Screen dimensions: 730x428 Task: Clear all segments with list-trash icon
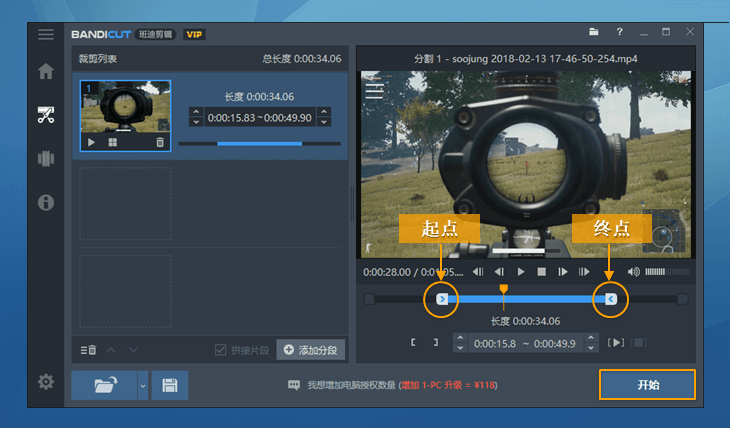coord(88,350)
